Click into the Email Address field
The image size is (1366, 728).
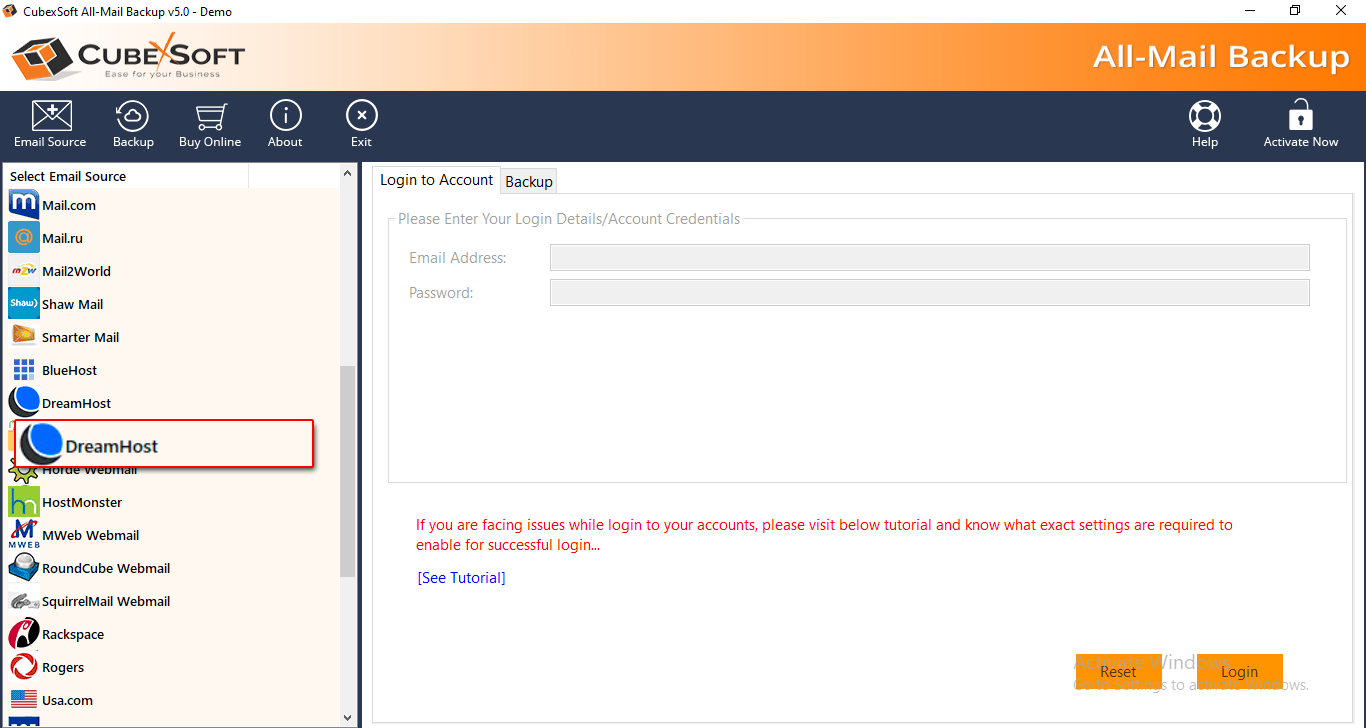[929, 258]
